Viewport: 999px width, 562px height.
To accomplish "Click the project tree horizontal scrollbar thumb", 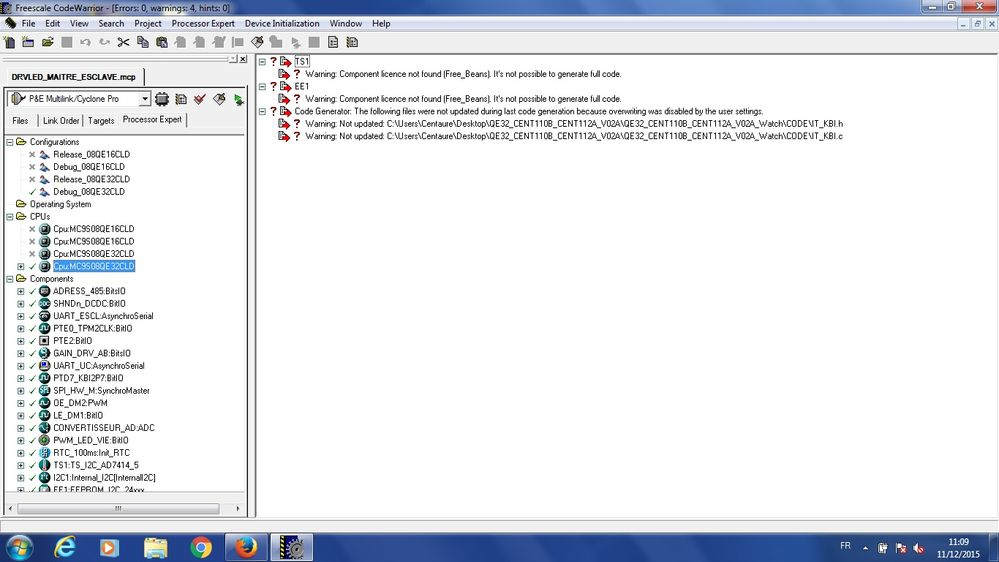I will (118, 508).
